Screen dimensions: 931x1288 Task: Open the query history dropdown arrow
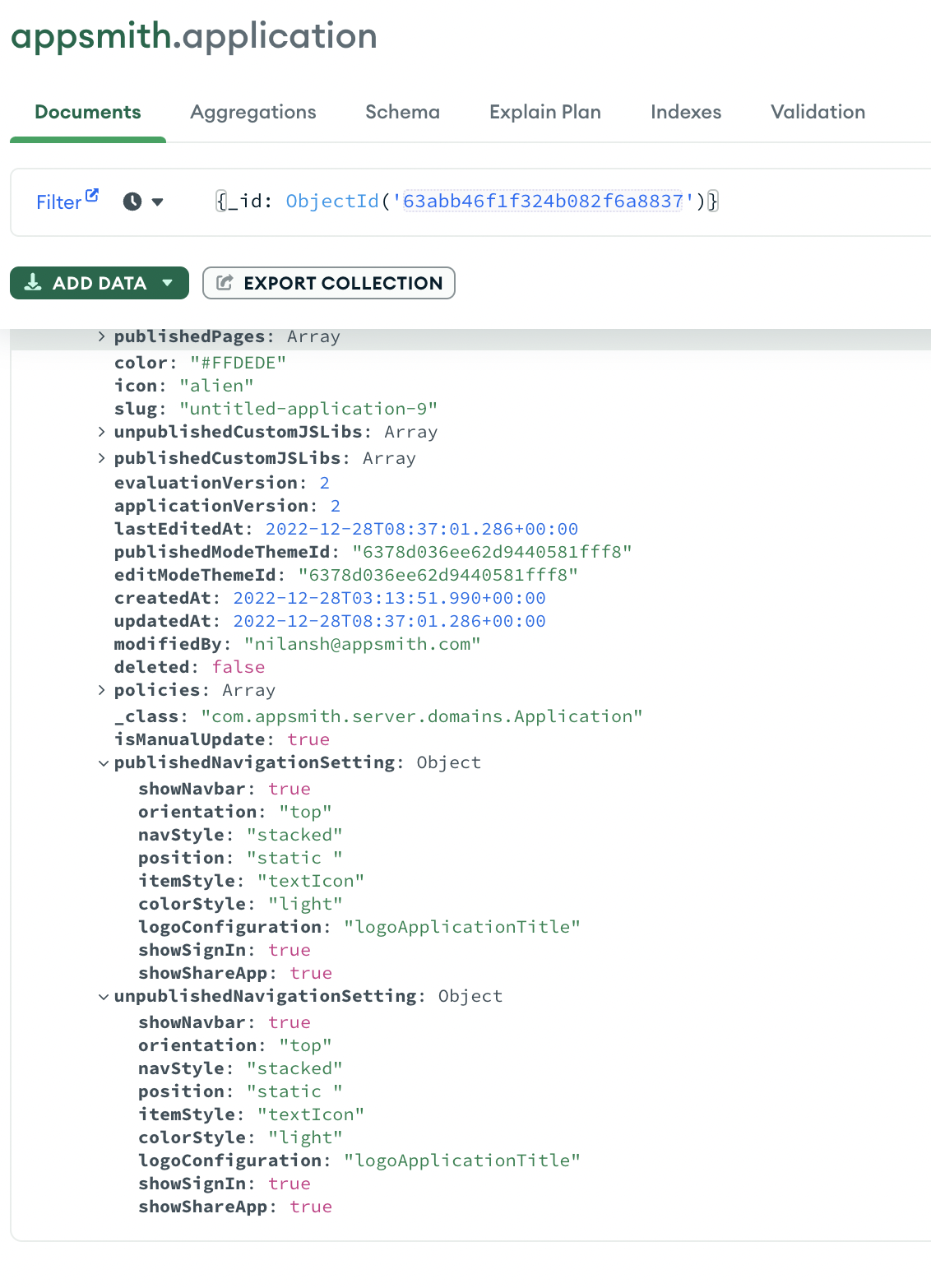pyautogui.click(x=158, y=202)
